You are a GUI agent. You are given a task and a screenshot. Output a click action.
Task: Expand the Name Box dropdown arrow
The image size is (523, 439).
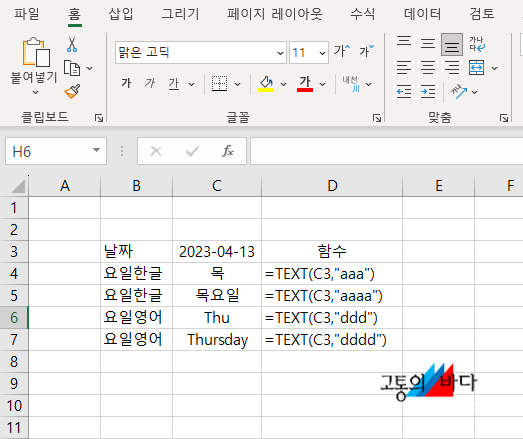click(x=96, y=150)
